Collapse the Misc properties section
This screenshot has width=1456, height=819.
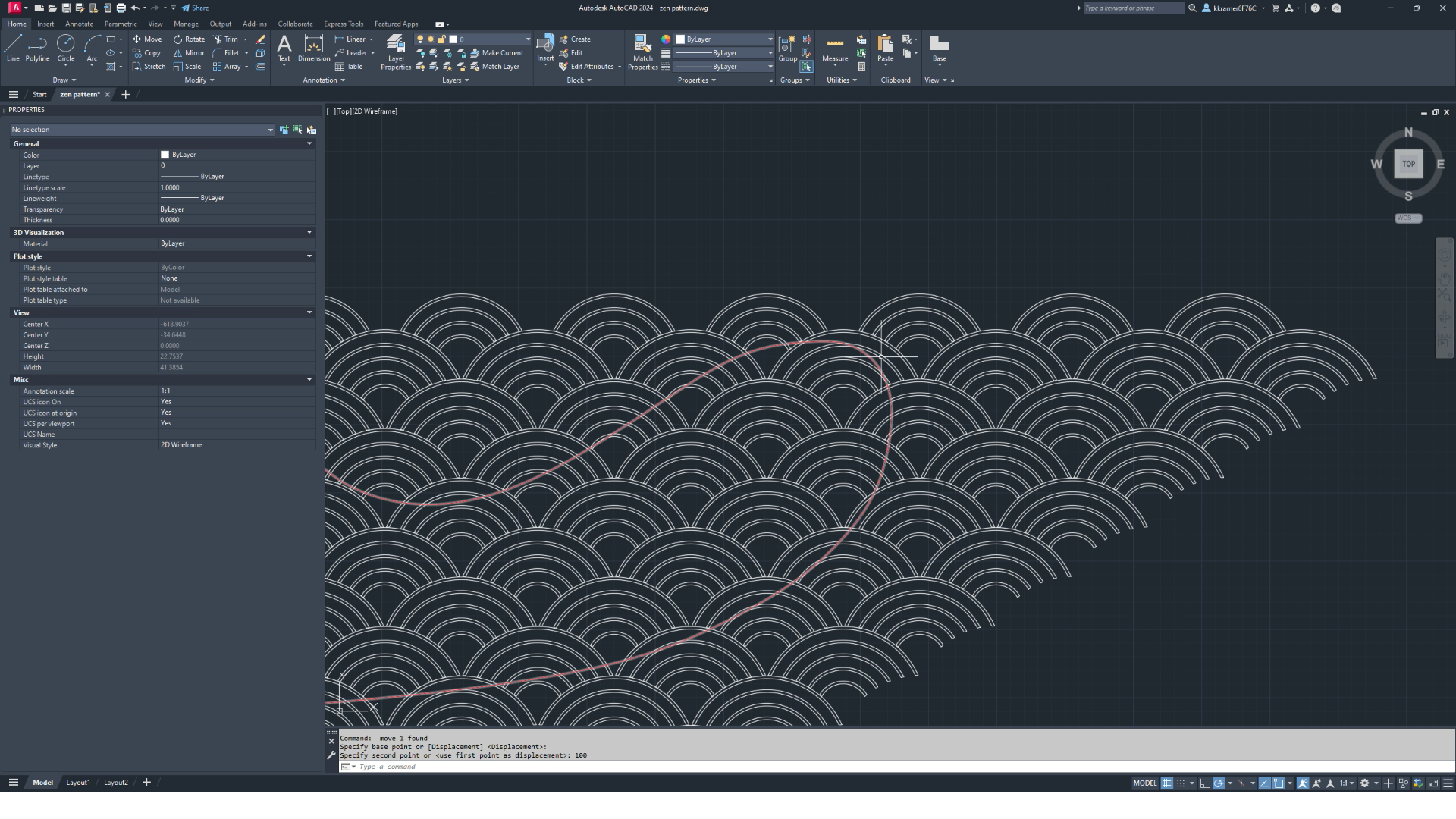(x=309, y=380)
